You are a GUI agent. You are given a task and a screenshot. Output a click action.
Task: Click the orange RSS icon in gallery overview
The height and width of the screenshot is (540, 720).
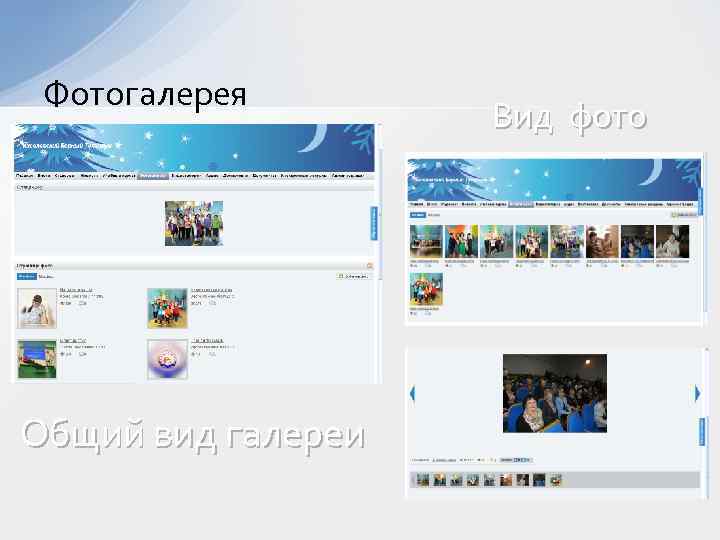(x=370, y=266)
